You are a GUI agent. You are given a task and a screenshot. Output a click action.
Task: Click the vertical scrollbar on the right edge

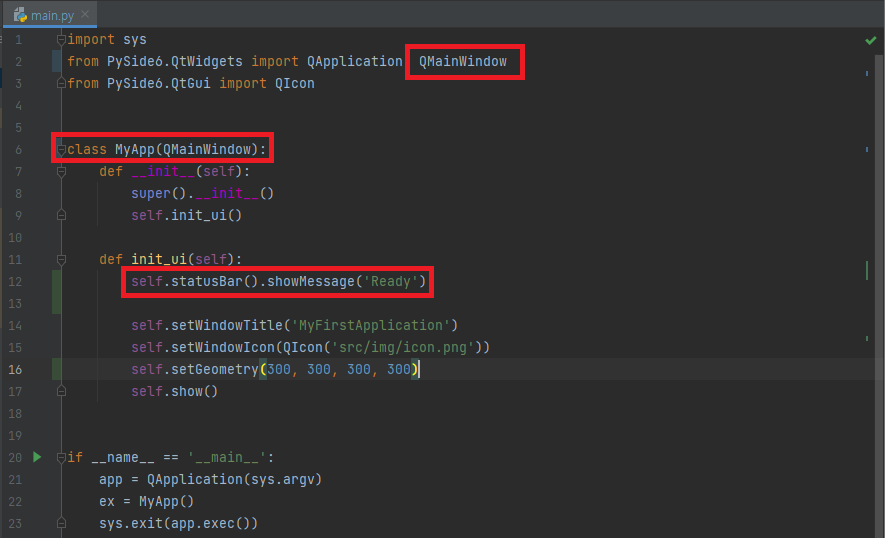pyautogui.click(x=879, y=294)
